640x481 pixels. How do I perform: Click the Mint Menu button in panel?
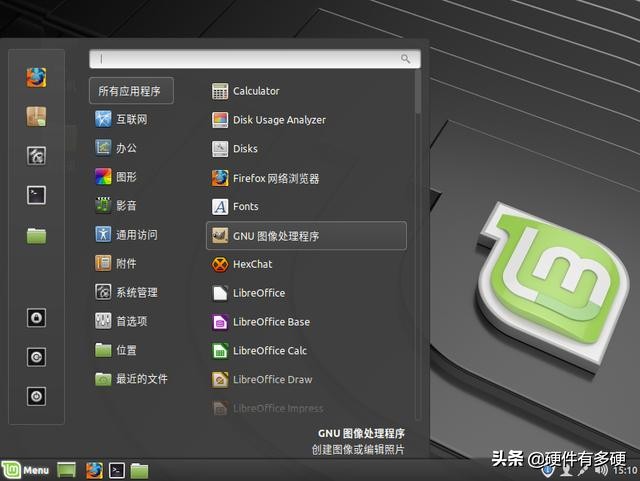click(25, 470)
